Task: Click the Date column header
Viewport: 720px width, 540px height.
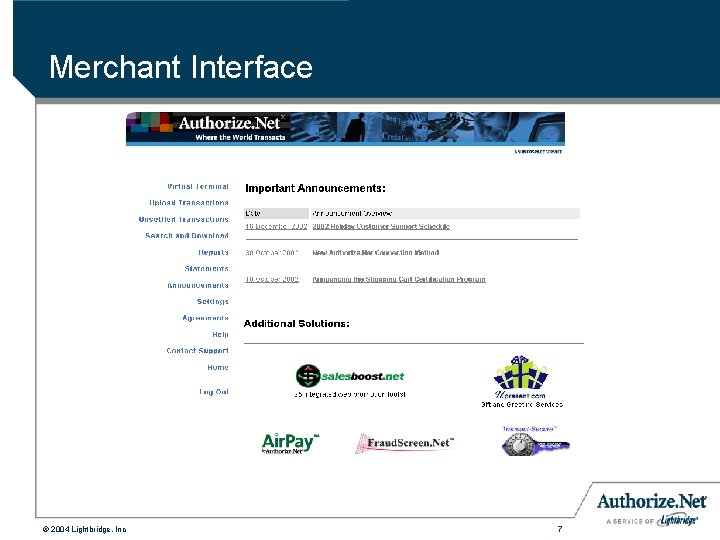Action: pyautogui.click(x=276, y=213)
